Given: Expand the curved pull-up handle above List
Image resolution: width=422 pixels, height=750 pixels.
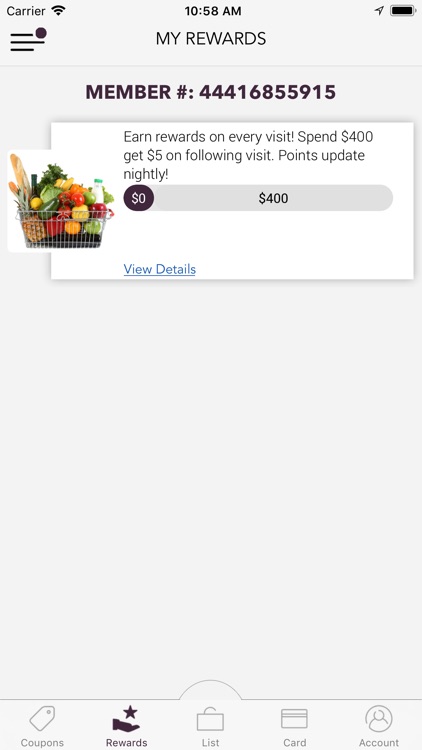Looking at the screenshot, I should click(211, 690).
